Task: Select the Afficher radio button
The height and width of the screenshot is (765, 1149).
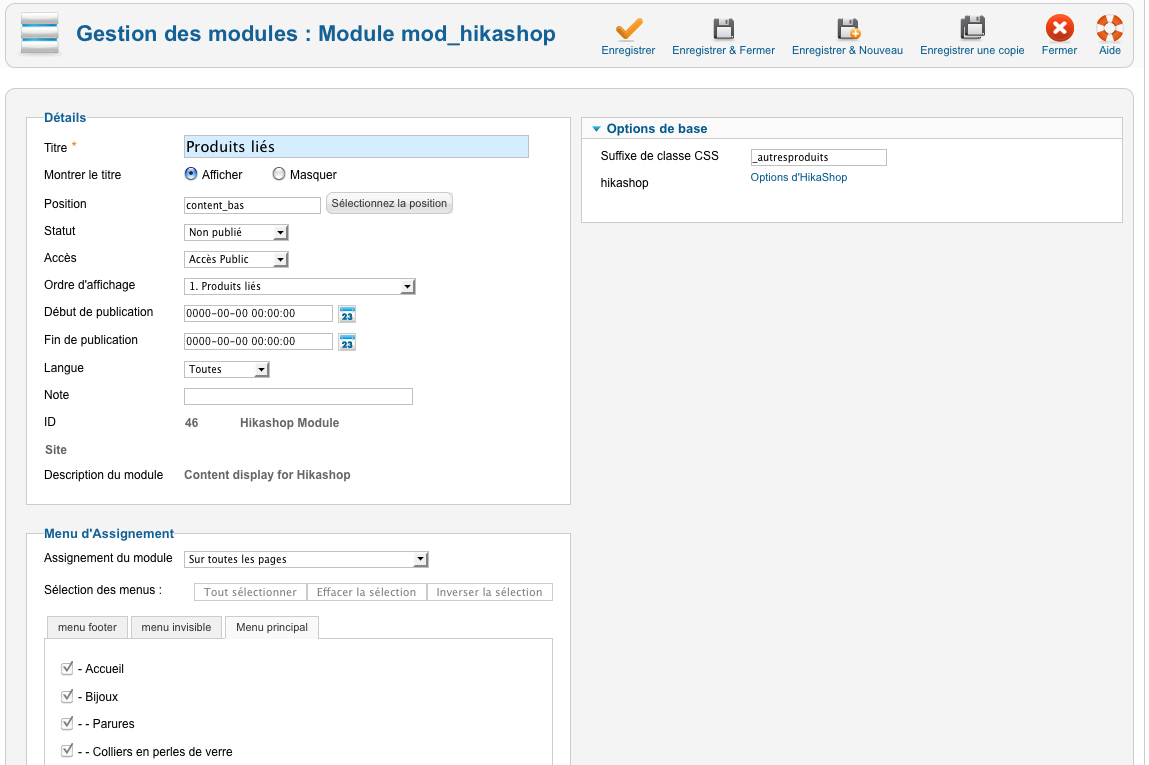Action: point(191,174)
